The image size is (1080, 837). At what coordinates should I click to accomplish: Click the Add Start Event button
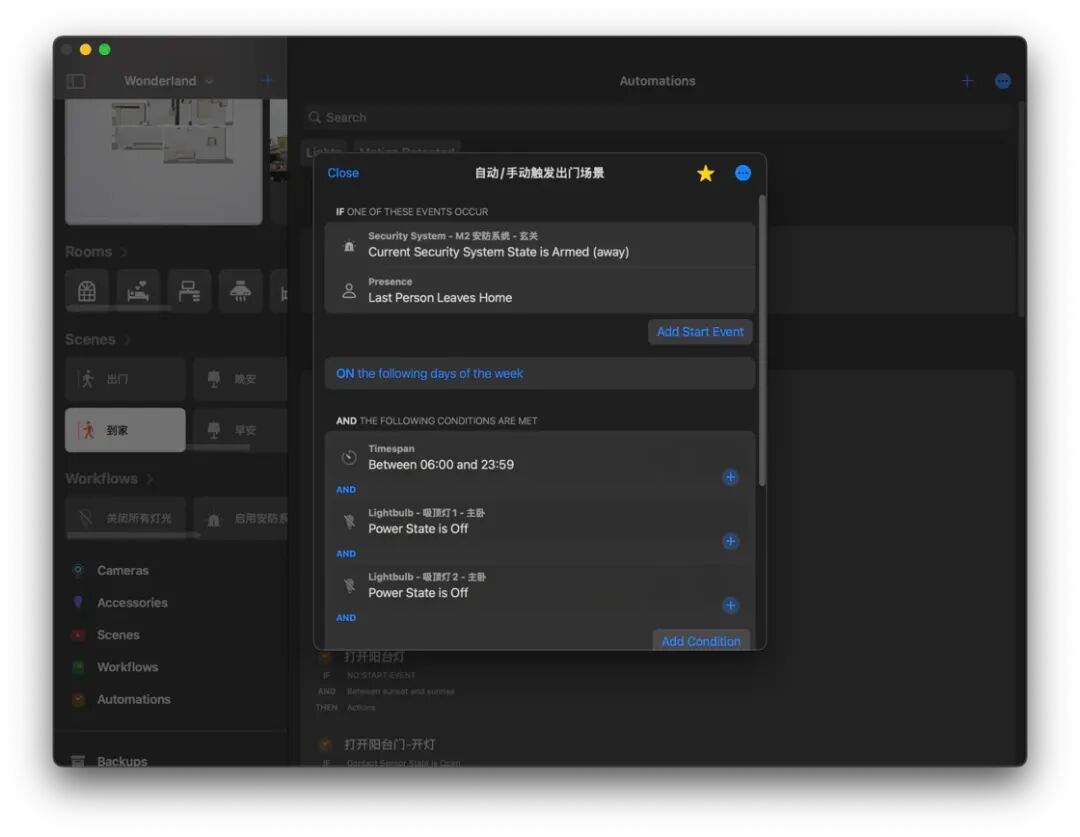point(700,332)
